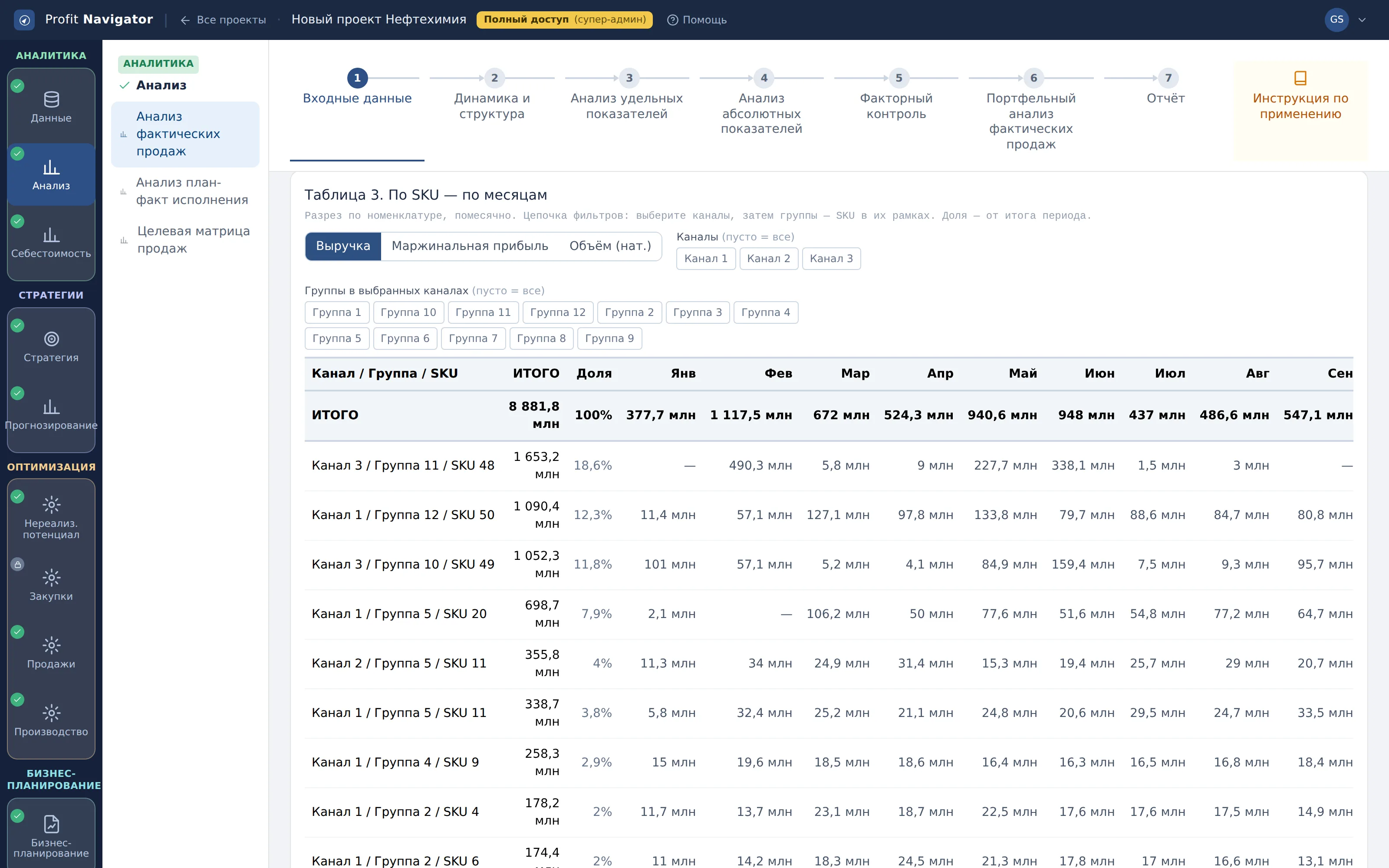Select the Анализ sidebar section

point(51,174)
